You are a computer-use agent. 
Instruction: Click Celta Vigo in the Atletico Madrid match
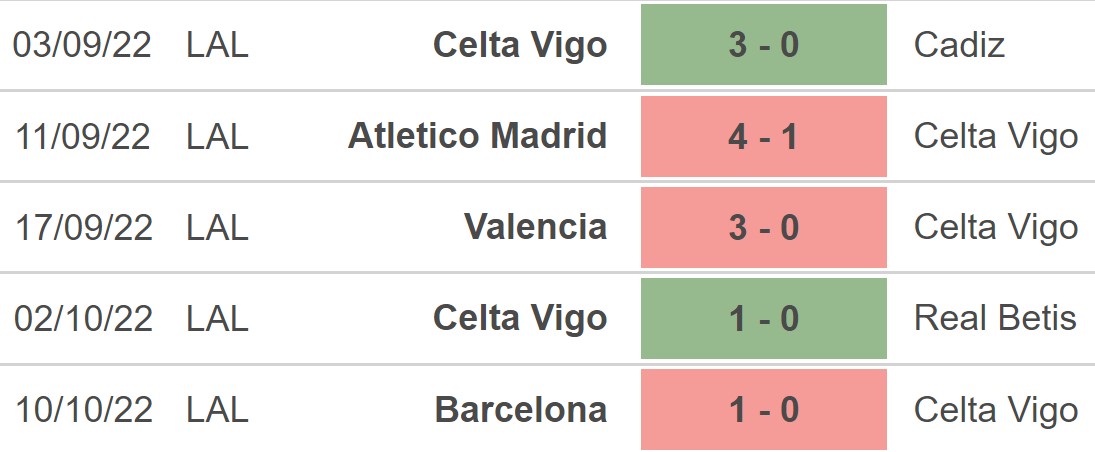click(996, 136)
